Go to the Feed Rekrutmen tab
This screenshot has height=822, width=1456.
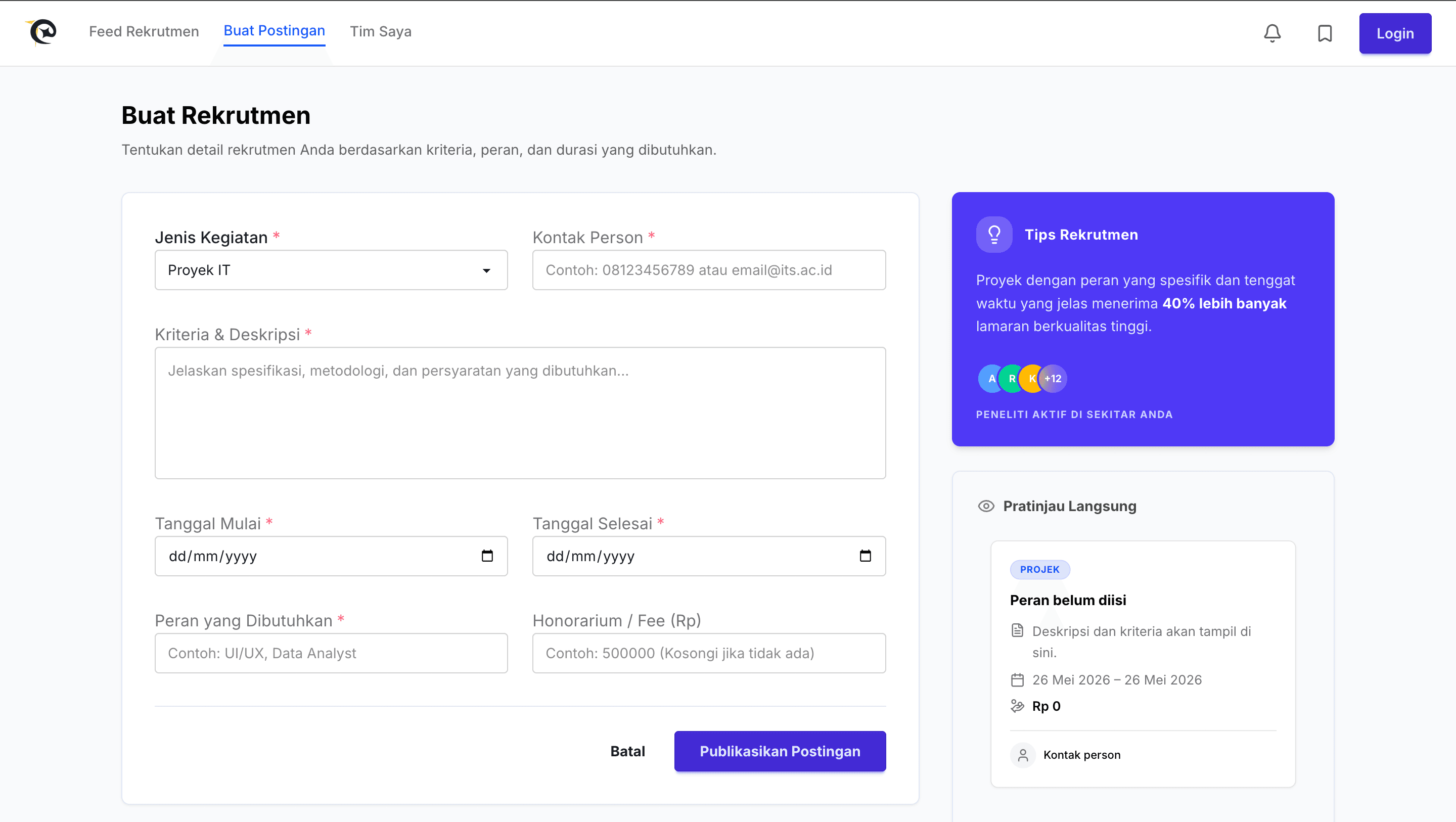tap(144, 32)
